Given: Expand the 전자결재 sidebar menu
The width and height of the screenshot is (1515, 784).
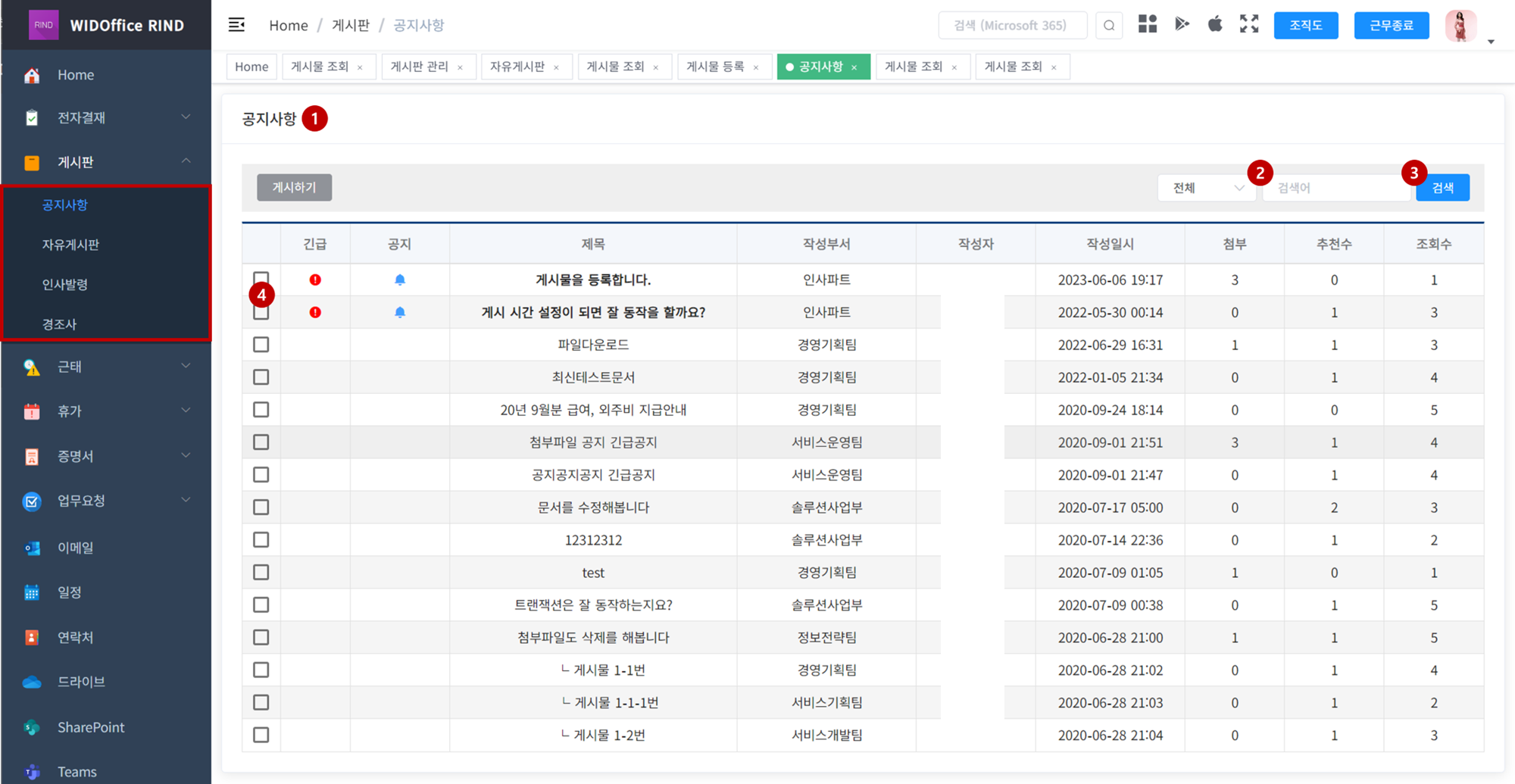Looking at the screenshot, I should tap(106, 117).
